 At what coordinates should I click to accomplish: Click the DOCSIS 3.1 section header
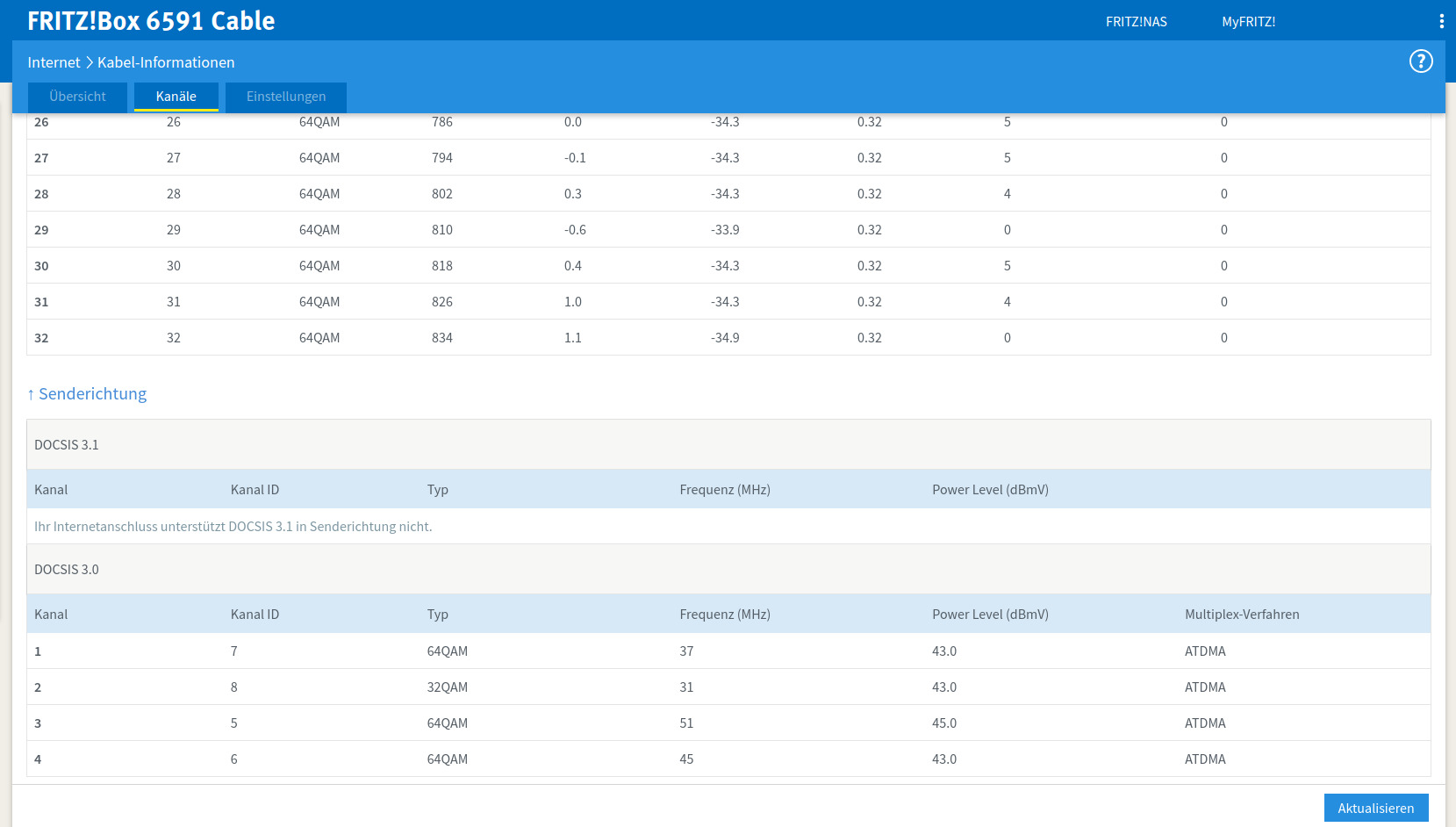tap(67, 445)
